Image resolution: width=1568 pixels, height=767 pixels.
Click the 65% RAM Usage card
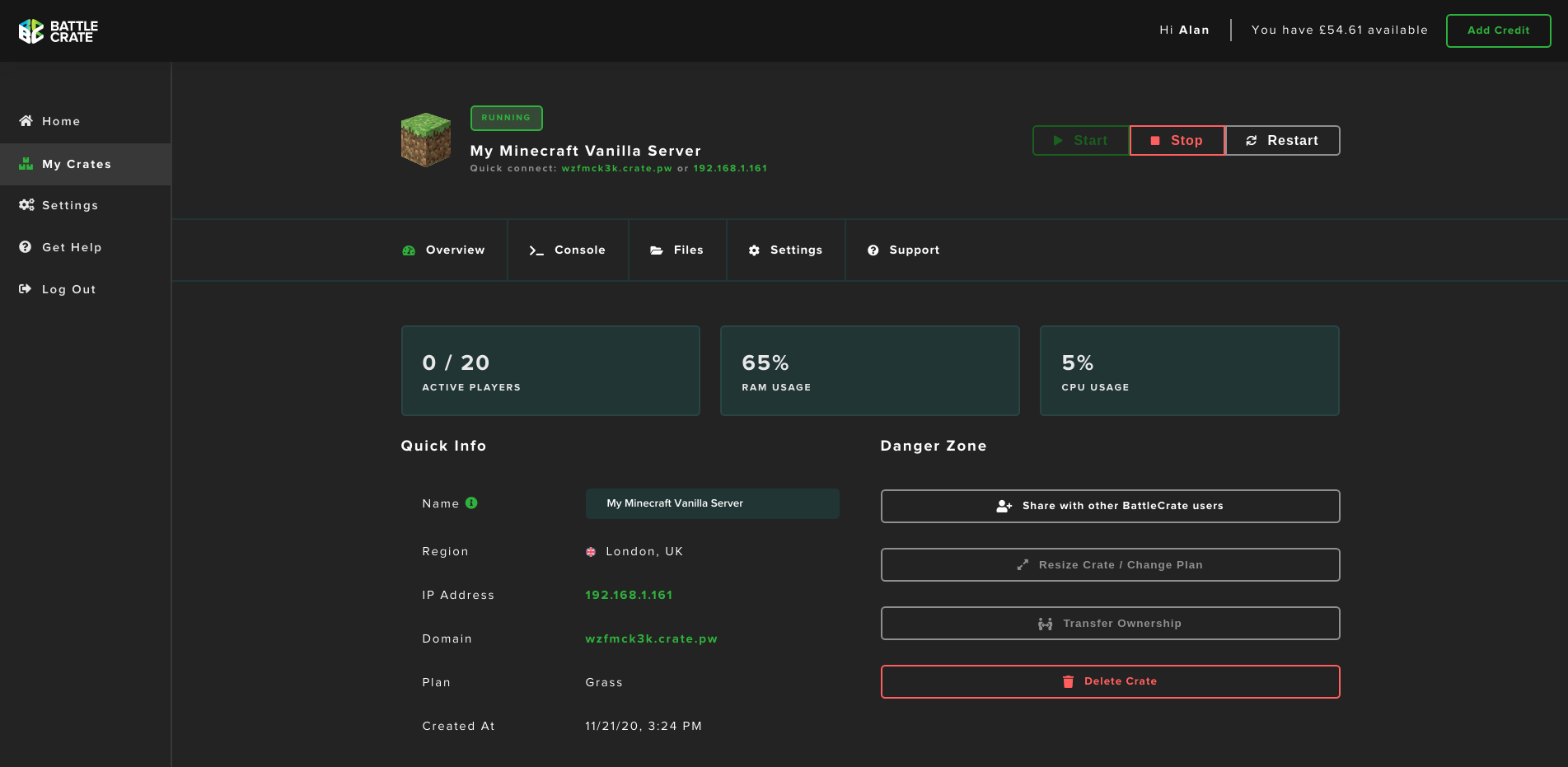click(870, 371)
